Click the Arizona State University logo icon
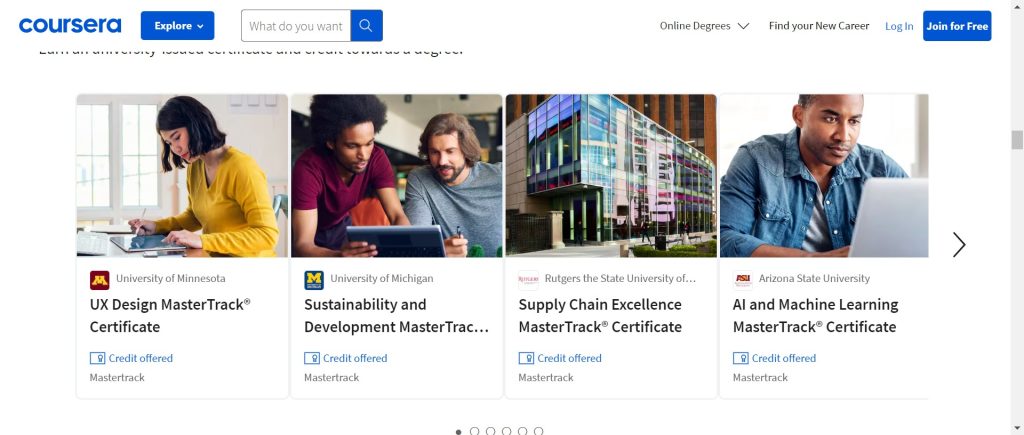 pos(742,279)
